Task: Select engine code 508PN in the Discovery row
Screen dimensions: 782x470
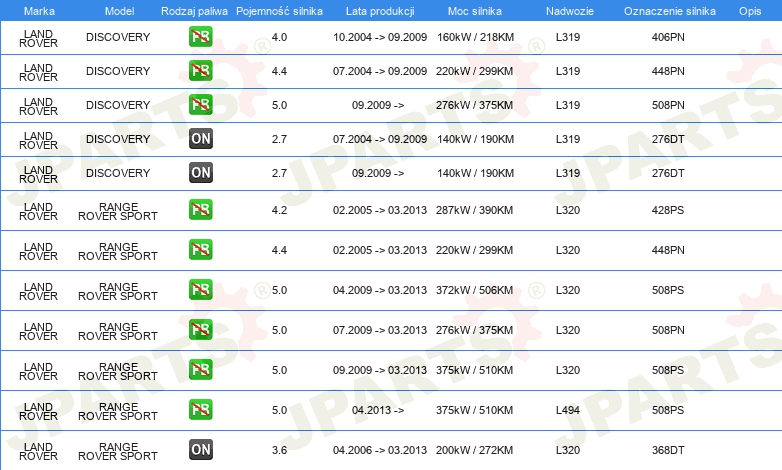Action: [x=668, y=105]
